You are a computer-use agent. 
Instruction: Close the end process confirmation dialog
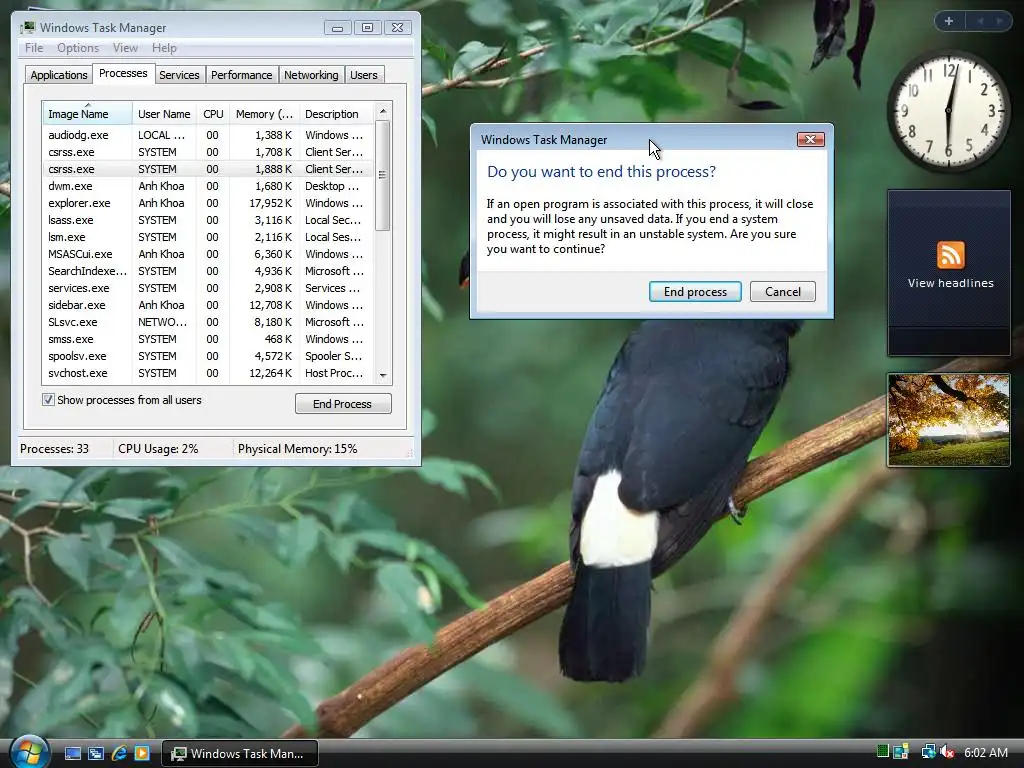[810, 139]
